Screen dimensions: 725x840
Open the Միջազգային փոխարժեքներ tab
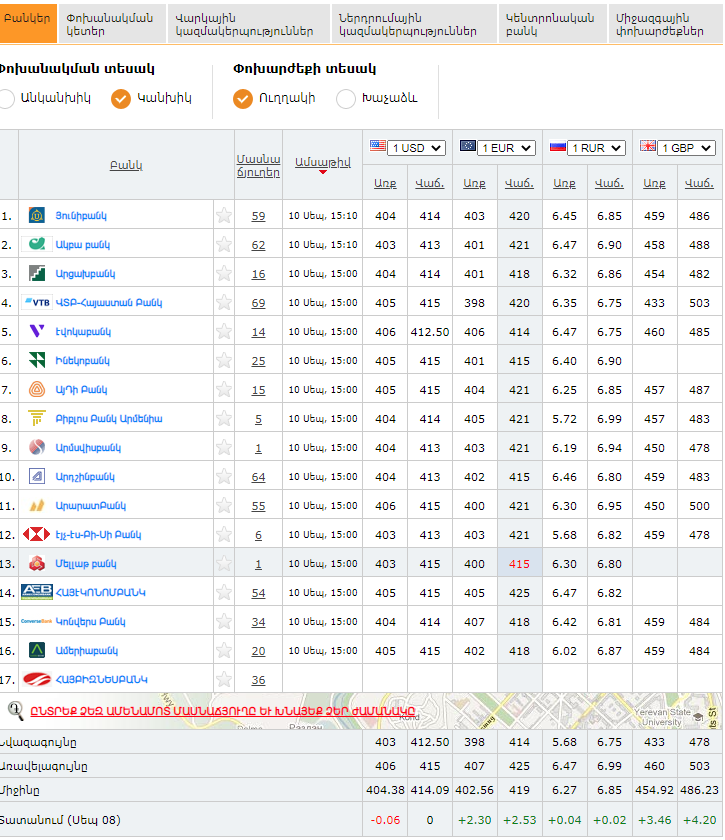[665, 24]
